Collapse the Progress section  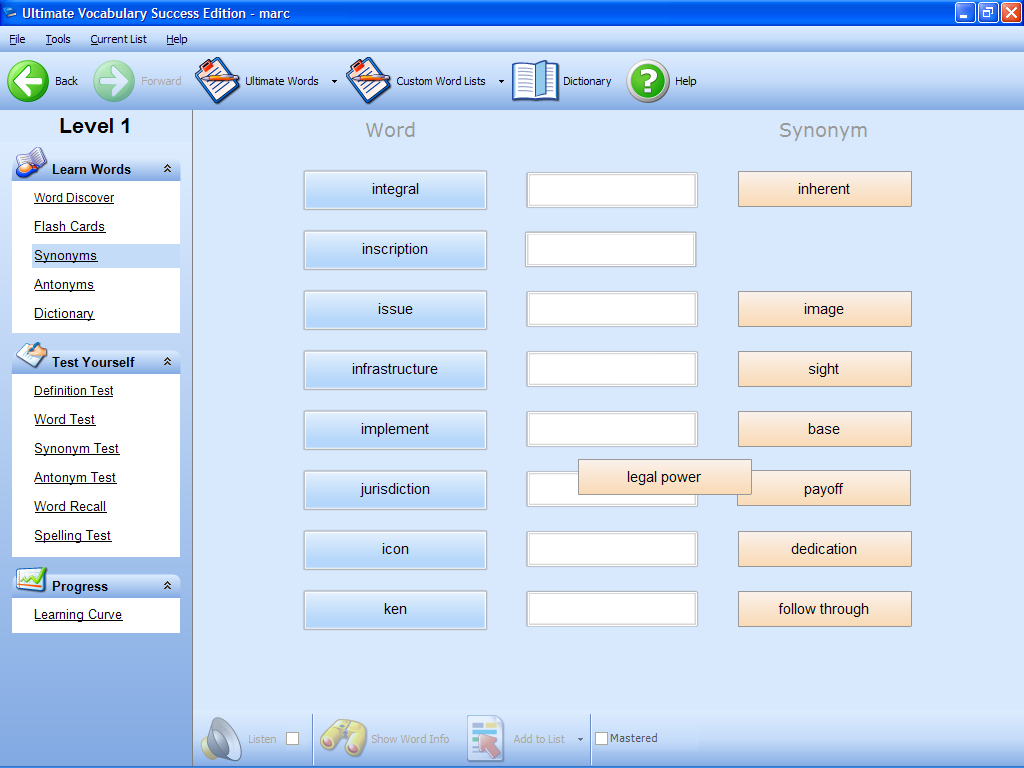(x=167, y=586)
